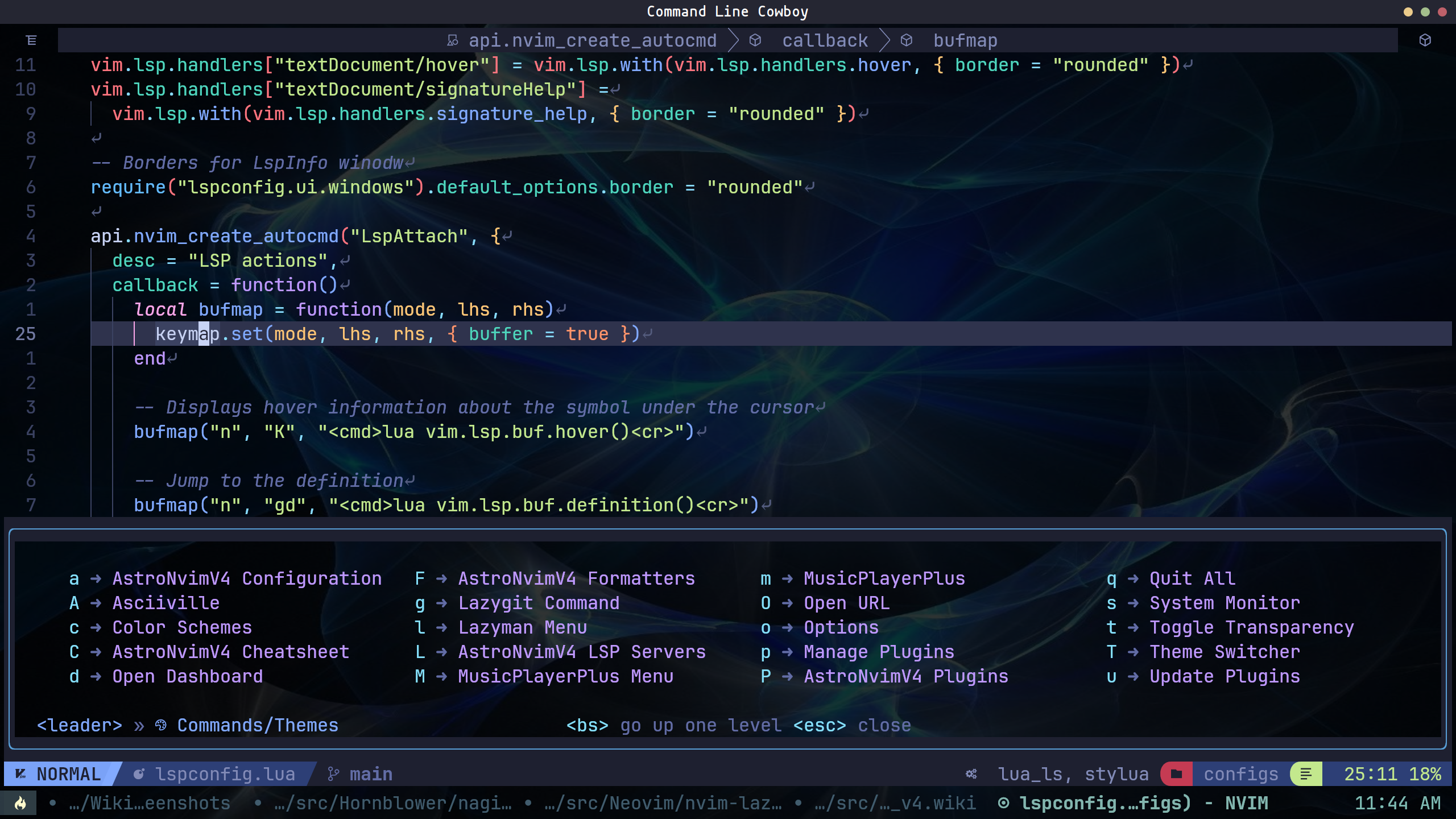Click api.nvim_create_autocmd breadcrumb segment
Image resolution: width=1456 pixels, height=819 pixels.
pos(592,40)
